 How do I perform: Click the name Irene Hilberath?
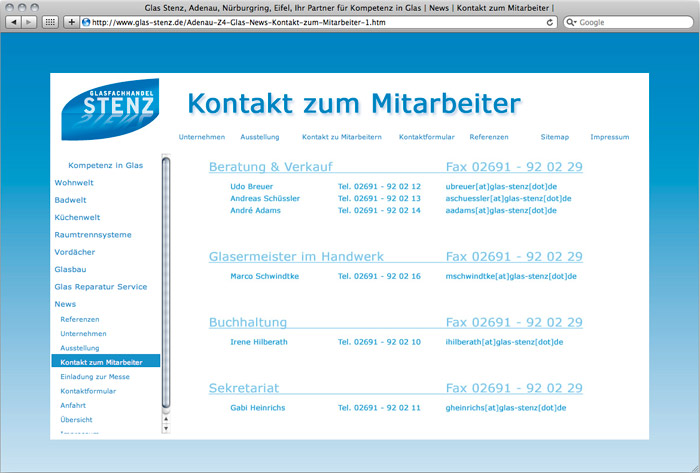[x=259, y=342]
